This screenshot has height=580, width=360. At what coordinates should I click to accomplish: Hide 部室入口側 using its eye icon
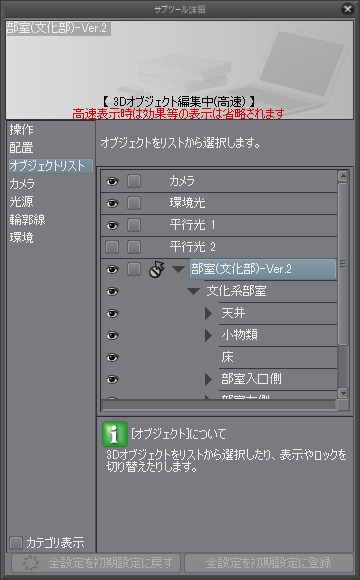coord(112,380)
